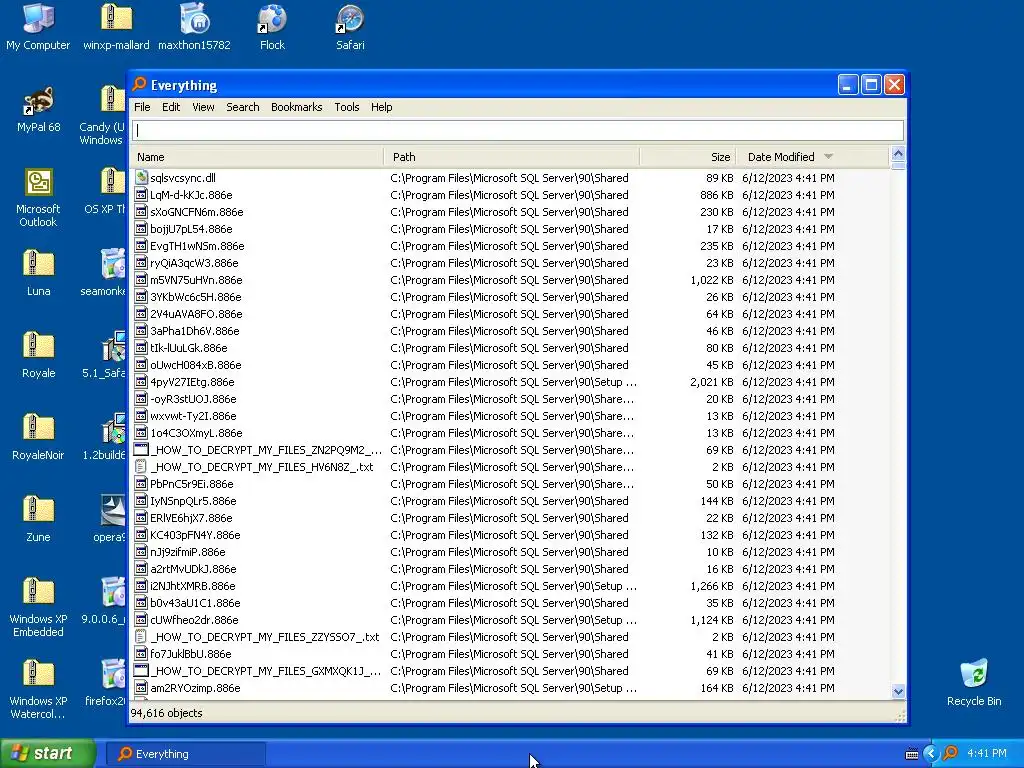Click the file icon of am2RYOzimp.886e
Image resolution: width=1024 pixels, height=768 pixels.
pyautogui.click(x=141, y=688)
